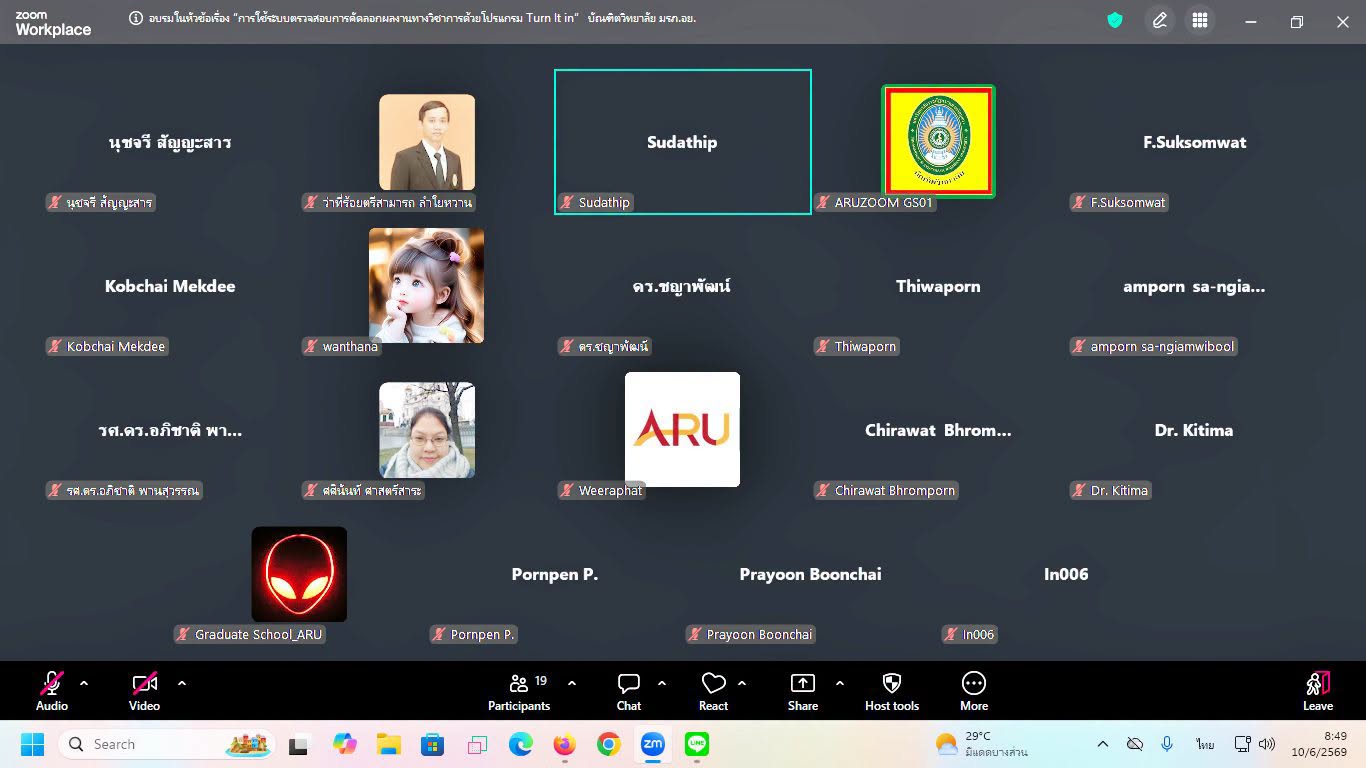Image resolution: width=1366 pixels, height=768 pixels.
Task: Open the LINE app in taskbar
Action: coord(697,744)
